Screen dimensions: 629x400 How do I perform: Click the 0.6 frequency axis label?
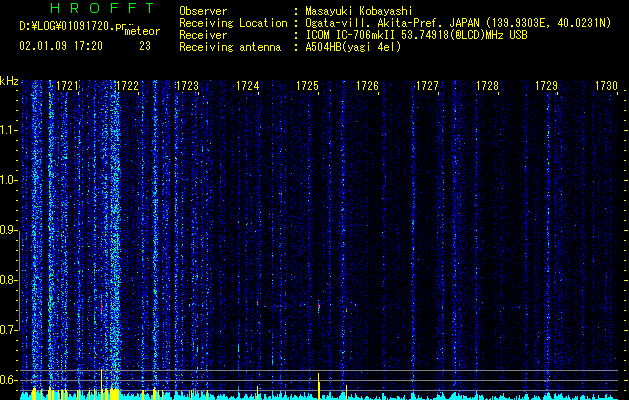(x=9, y=380)
